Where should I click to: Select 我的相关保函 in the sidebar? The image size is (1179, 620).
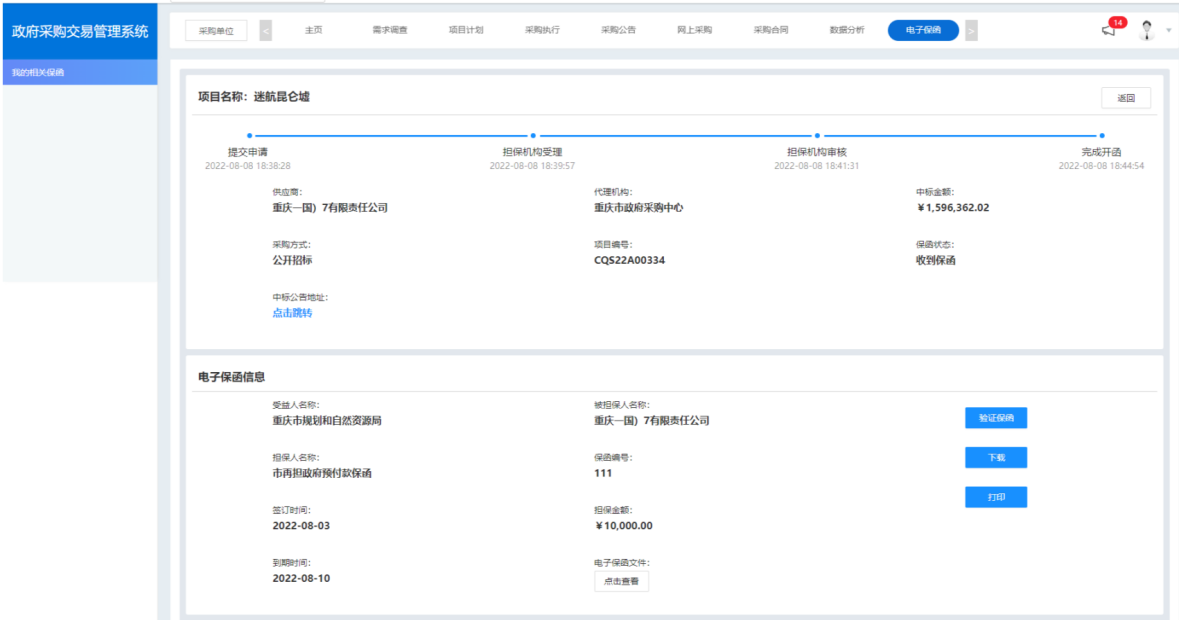coord(38,72)
